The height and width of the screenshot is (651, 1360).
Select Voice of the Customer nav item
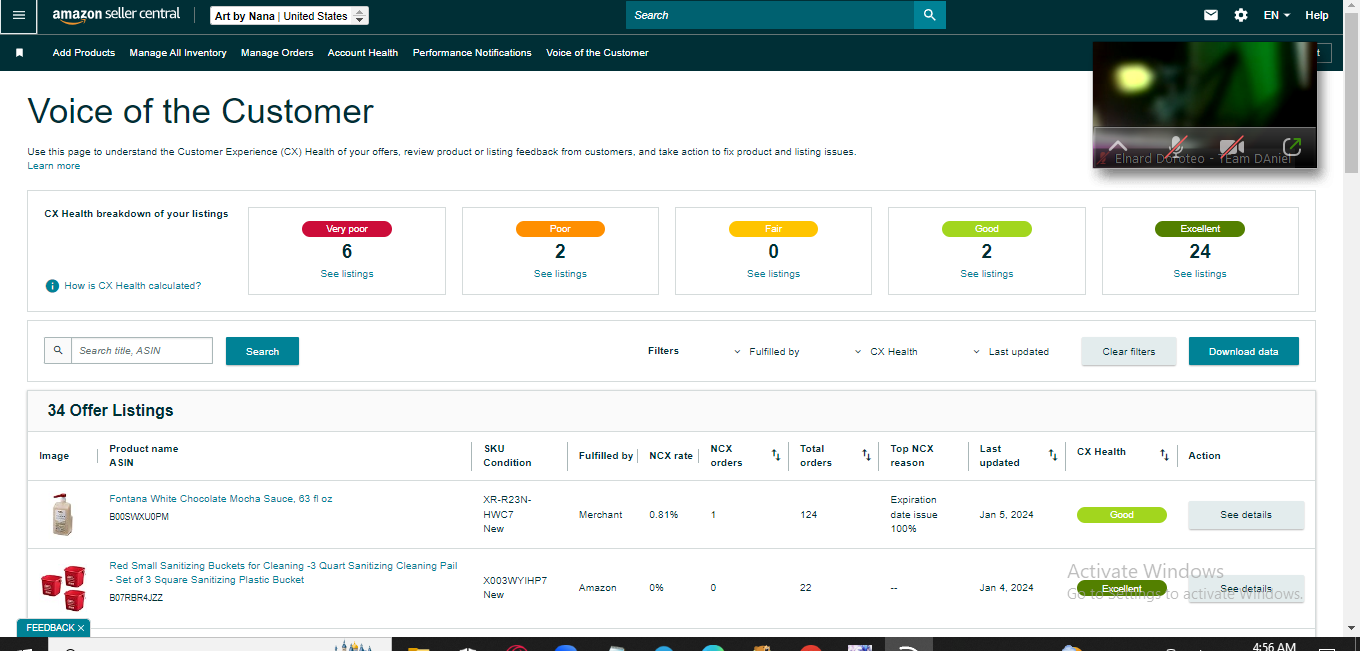597,53
